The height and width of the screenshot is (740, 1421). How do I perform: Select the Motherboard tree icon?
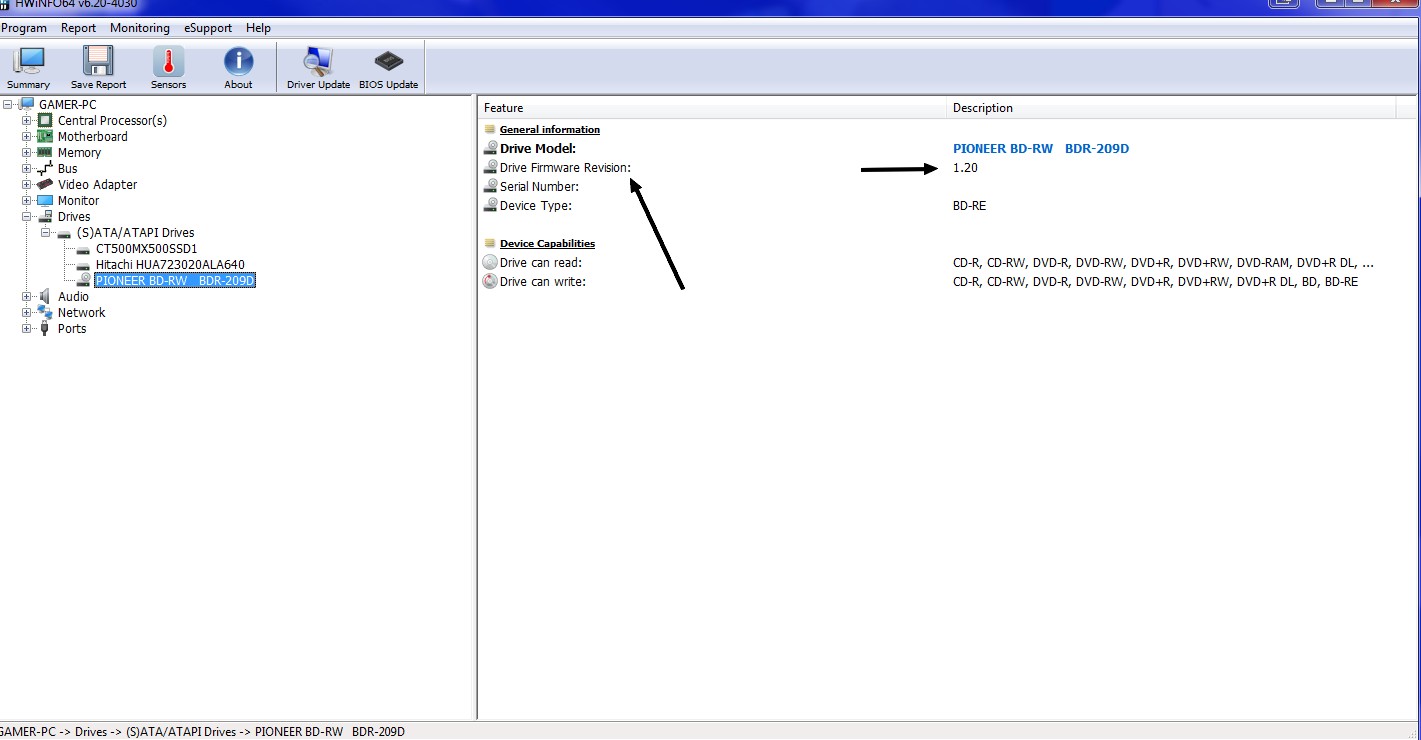point(45,137)
